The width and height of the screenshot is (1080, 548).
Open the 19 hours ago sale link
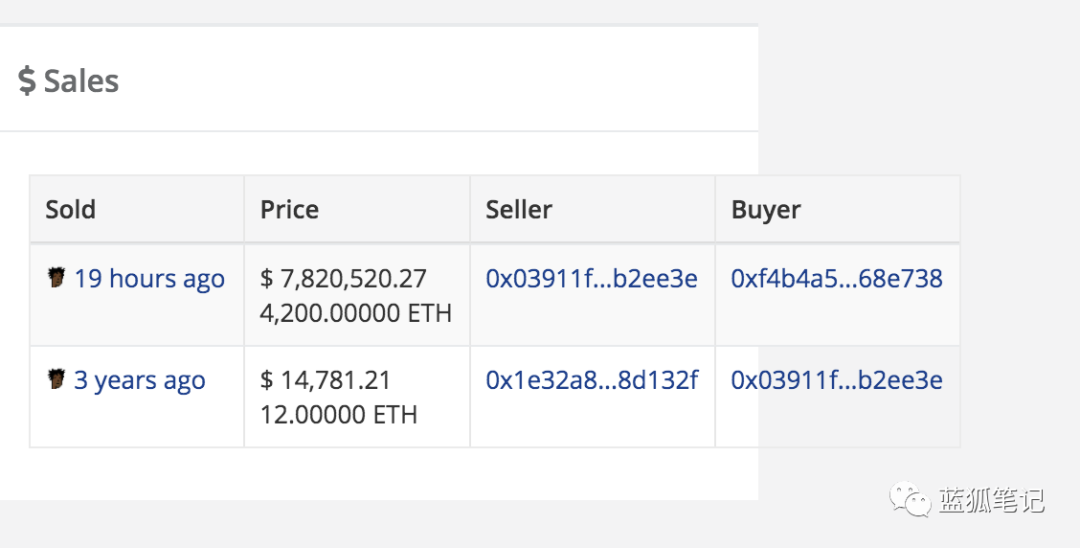click(x=149, y=279)
